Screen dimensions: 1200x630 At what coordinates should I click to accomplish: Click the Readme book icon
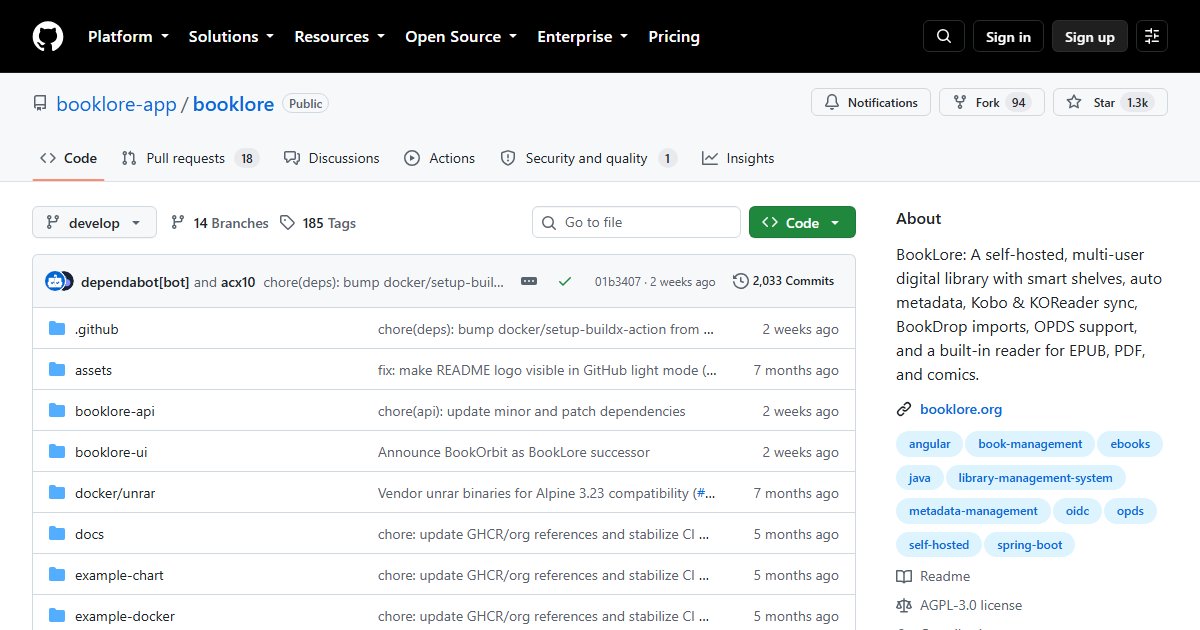click(904, 576)
